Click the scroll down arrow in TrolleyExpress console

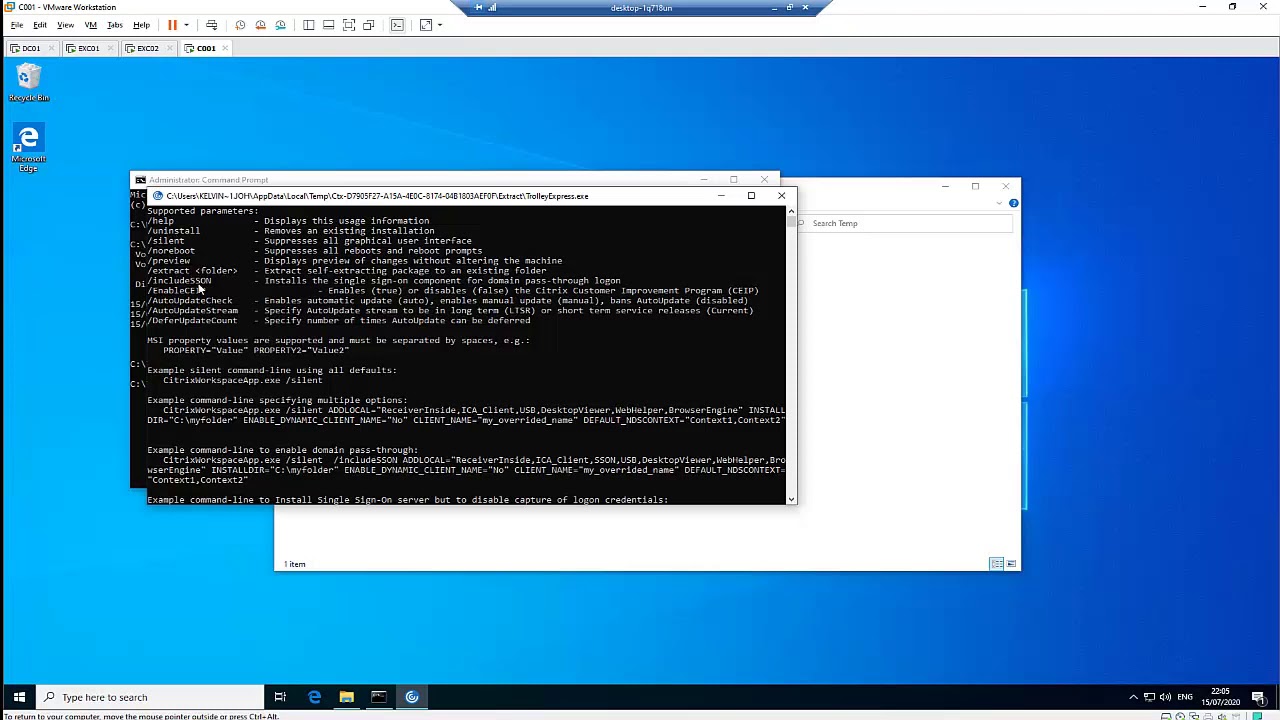792,498
